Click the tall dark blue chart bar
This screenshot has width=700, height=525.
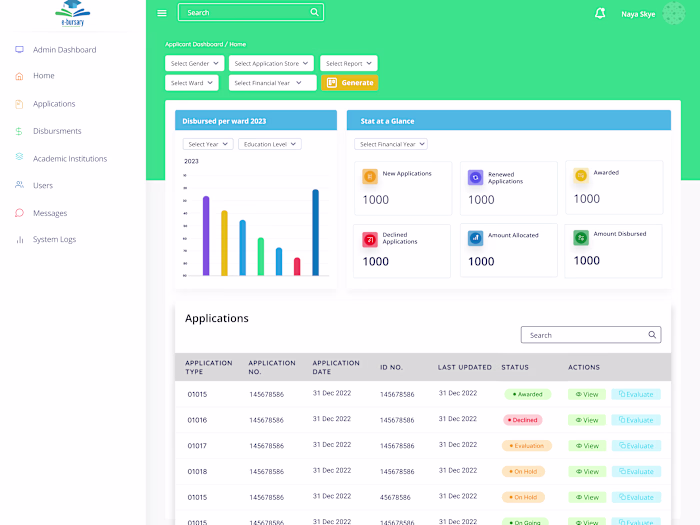pos(316,233)
